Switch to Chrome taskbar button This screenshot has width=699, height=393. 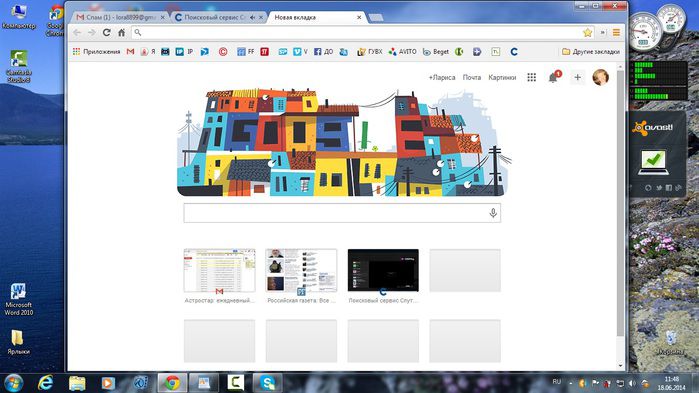coord(172,383)
